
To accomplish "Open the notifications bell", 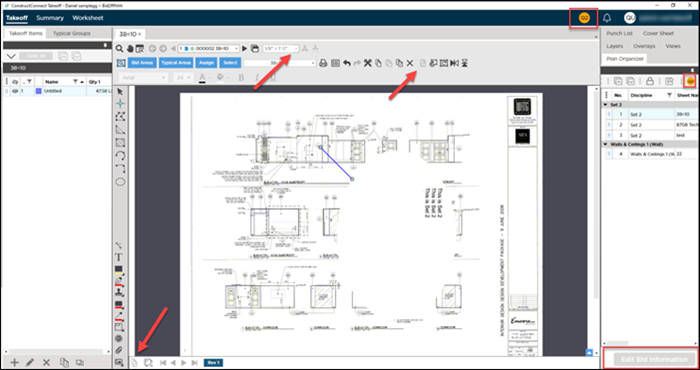I will [607, 18].
